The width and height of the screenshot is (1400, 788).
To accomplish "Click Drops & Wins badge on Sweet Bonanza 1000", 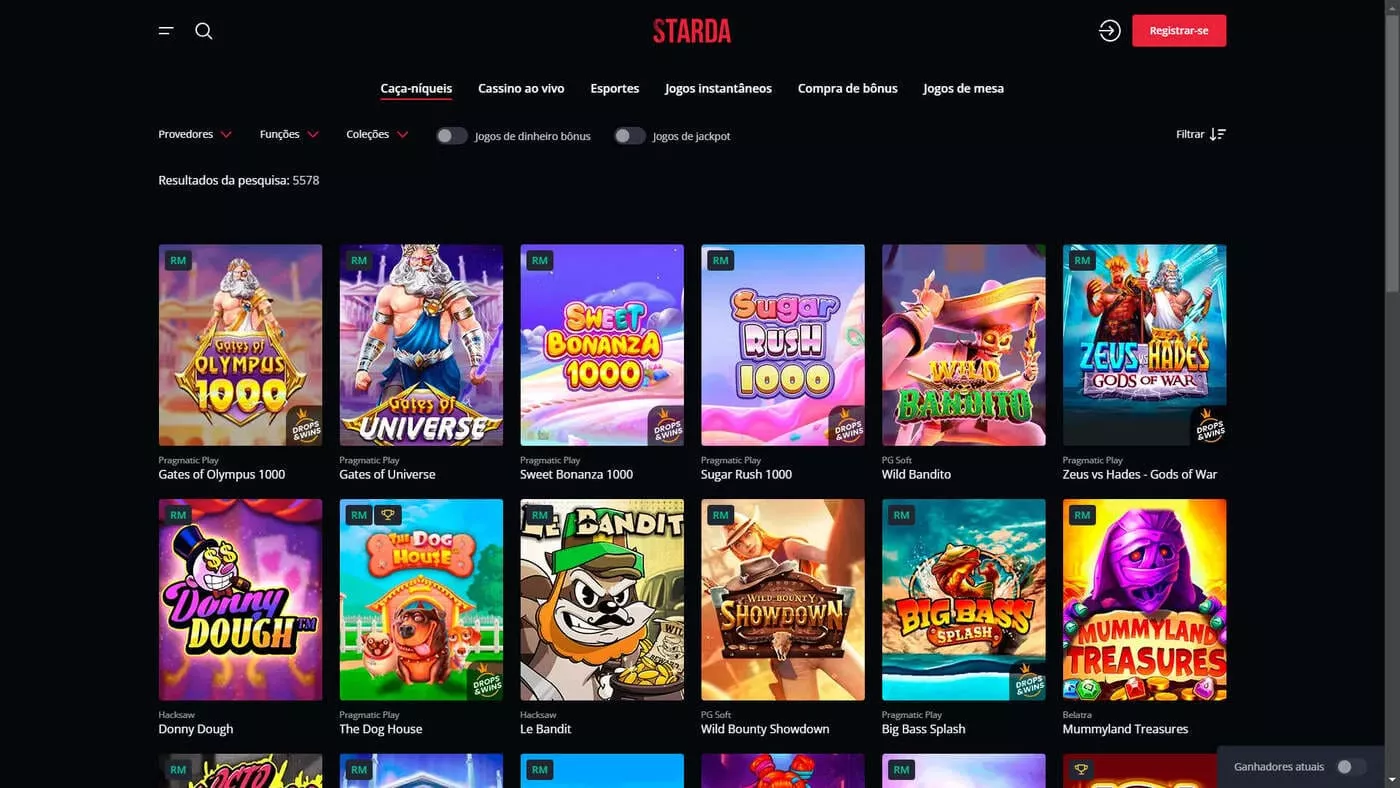I will click(x=666, y=426).
